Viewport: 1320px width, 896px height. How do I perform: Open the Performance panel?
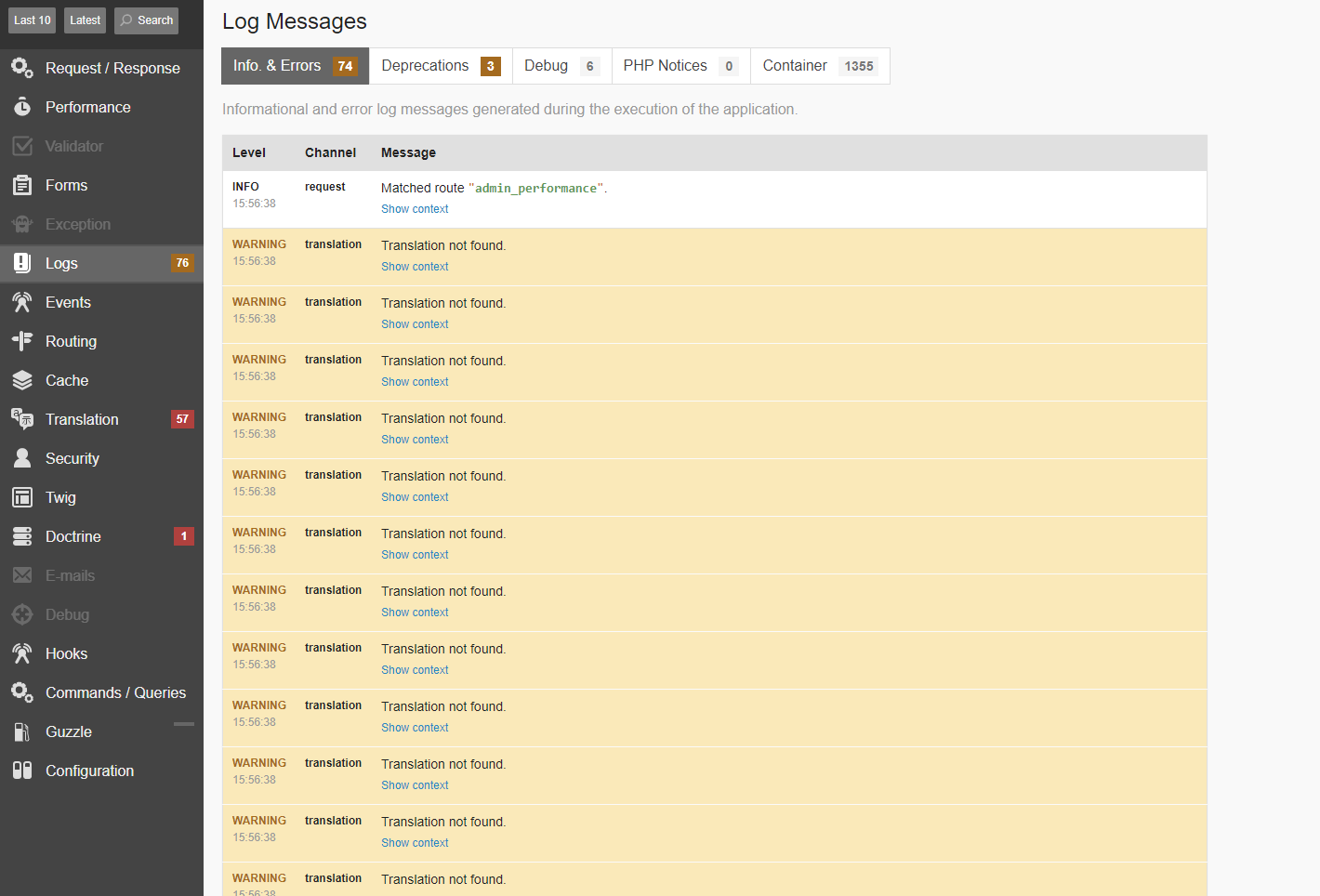click(101, 107)
